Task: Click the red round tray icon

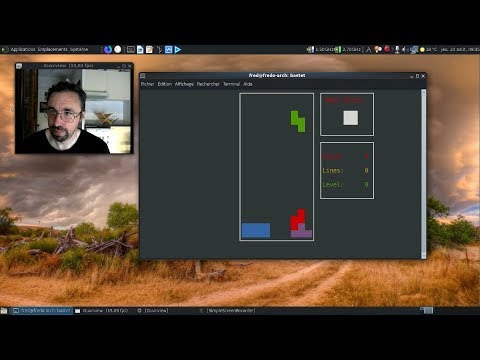Action: [387, 49]
